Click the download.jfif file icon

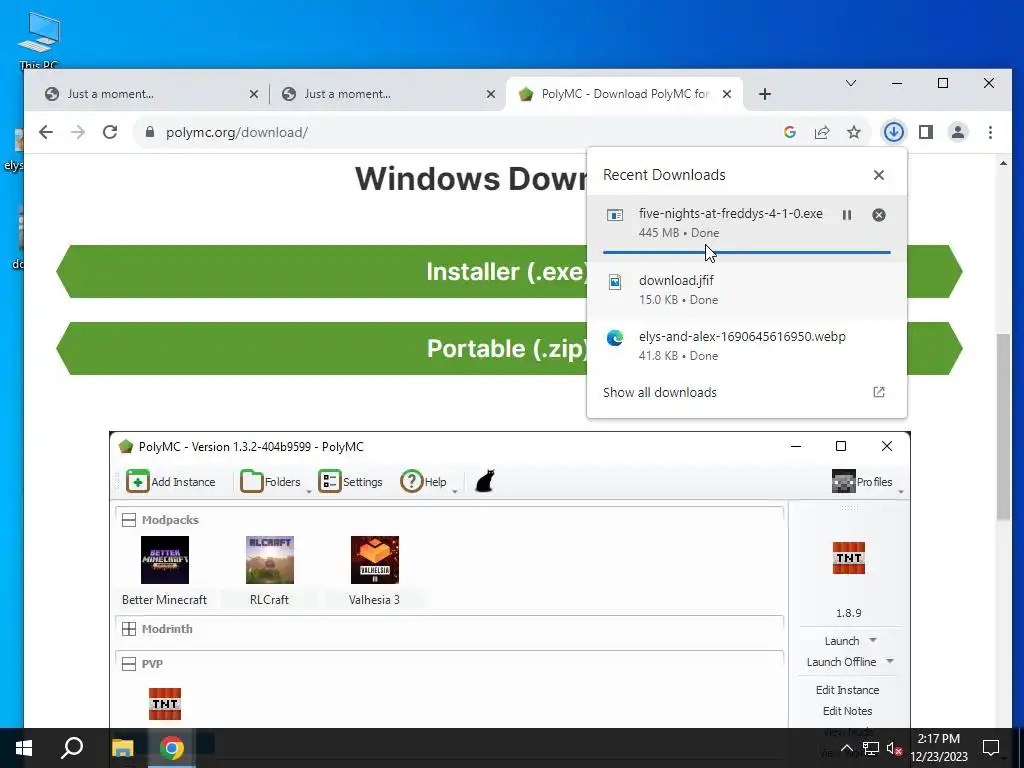[x=615, y=281]
